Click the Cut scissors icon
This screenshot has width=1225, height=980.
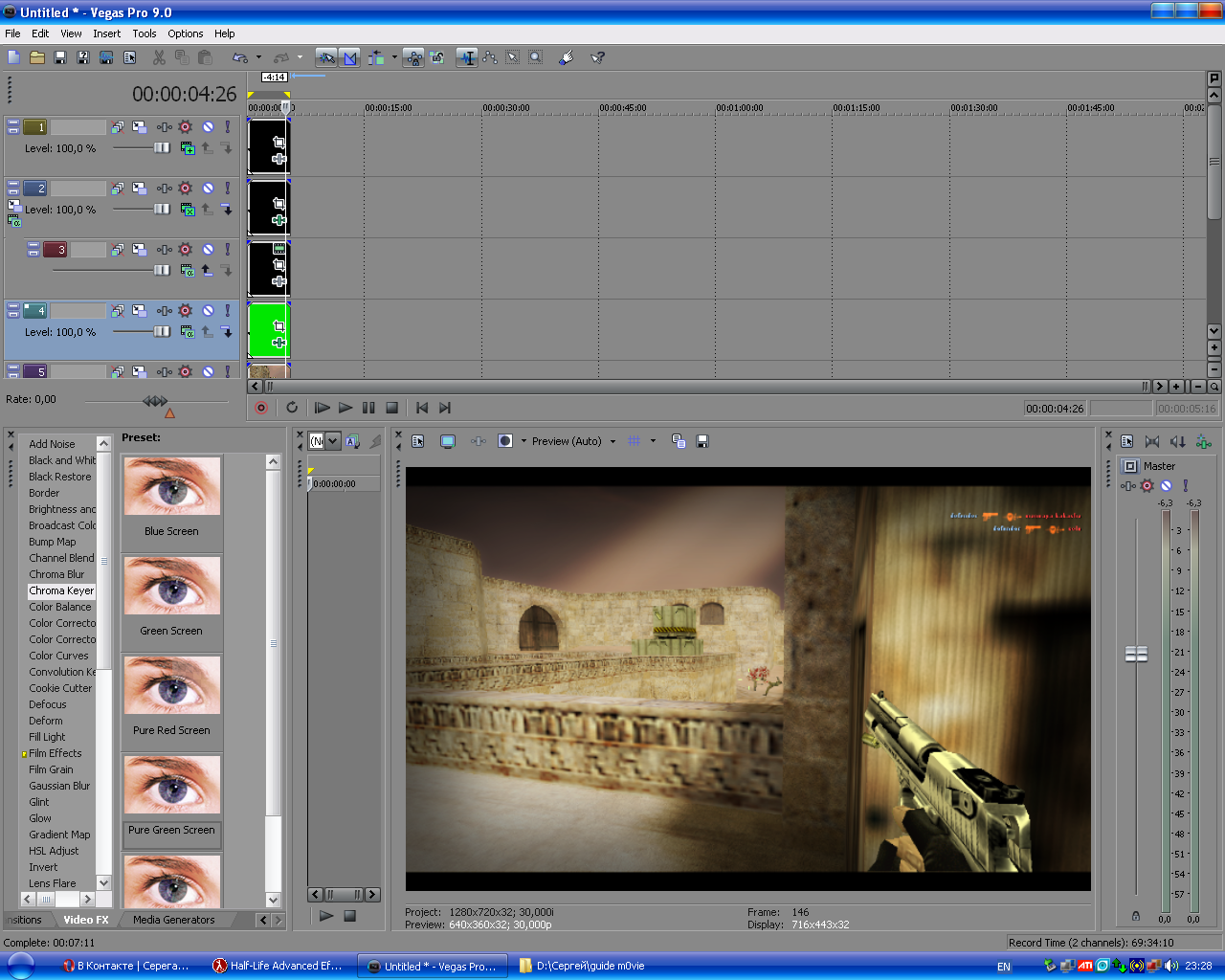coord(159,57)
